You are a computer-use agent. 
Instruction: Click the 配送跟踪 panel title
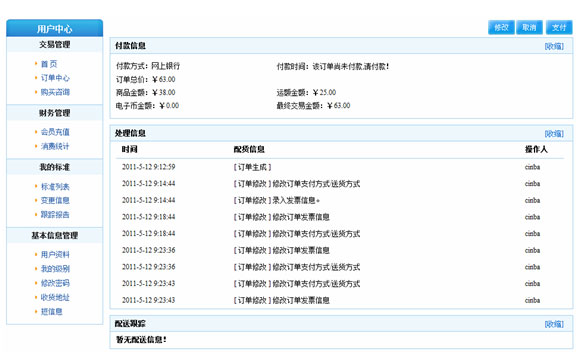click(130, 324)
